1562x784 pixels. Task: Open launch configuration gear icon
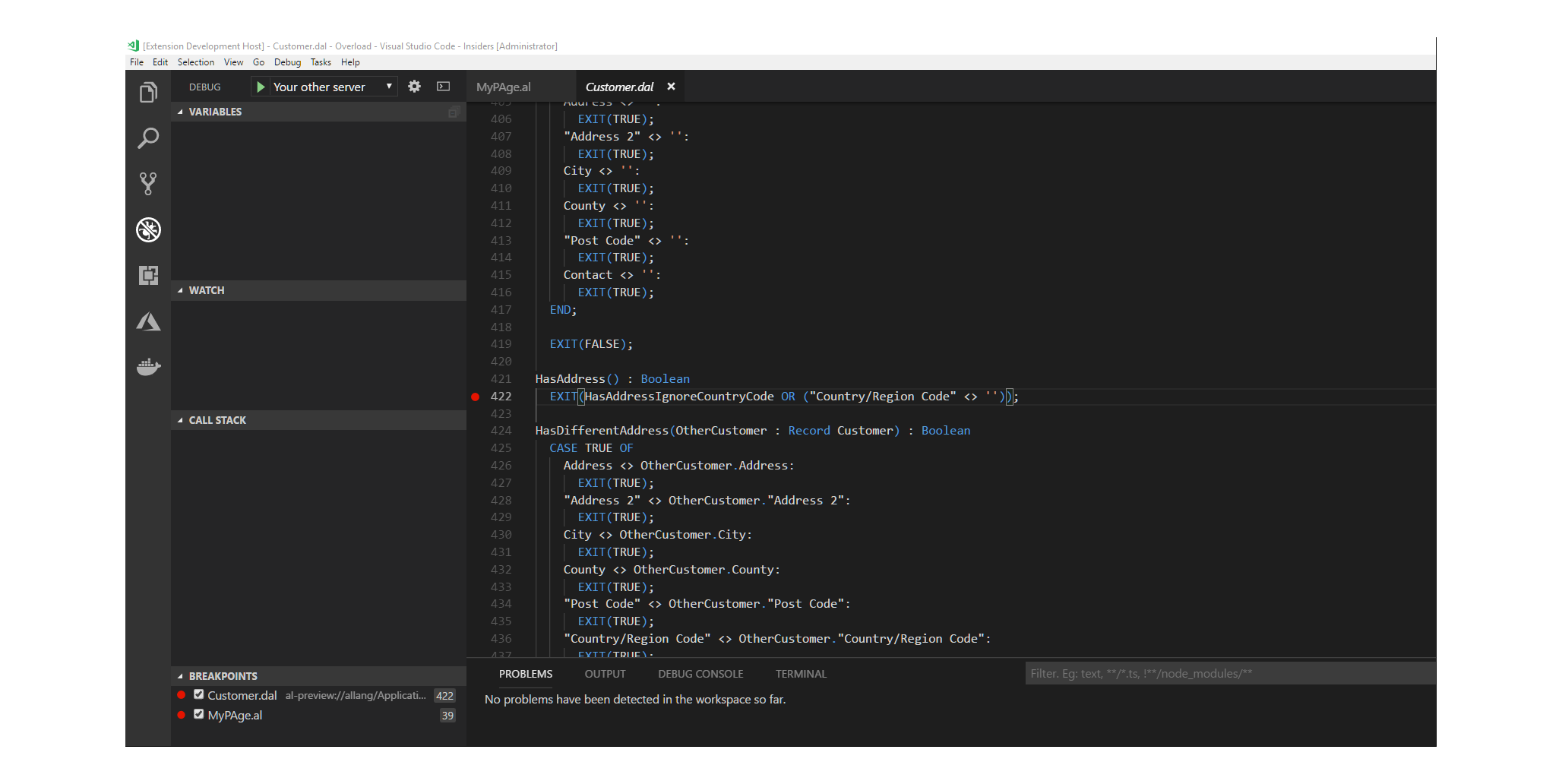[414, 87]
